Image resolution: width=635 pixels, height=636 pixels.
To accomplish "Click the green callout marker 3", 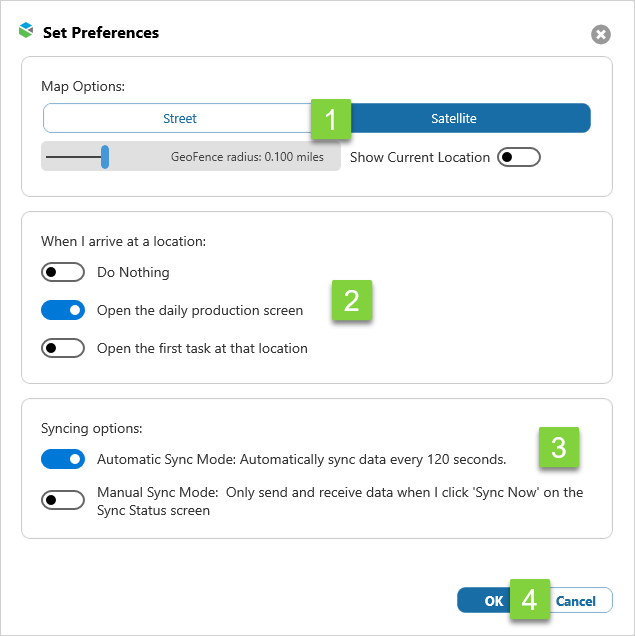I will (x=559, y=447).
